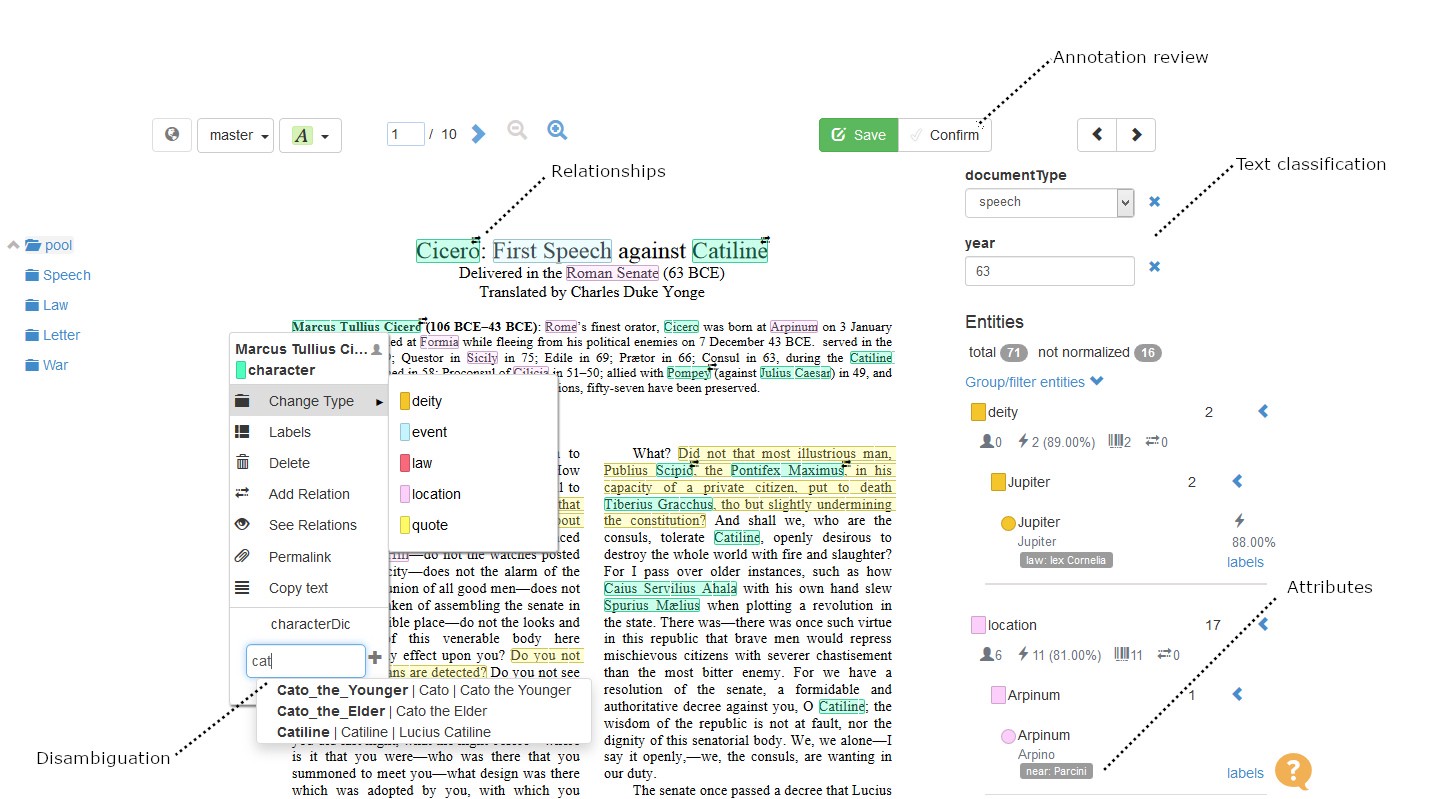Image resolution: width=1431 pixels, height=799 pixels.
Task: Click the law: lex Cornelia tag
Action: pyautogui.click(x=1066, y=560)
